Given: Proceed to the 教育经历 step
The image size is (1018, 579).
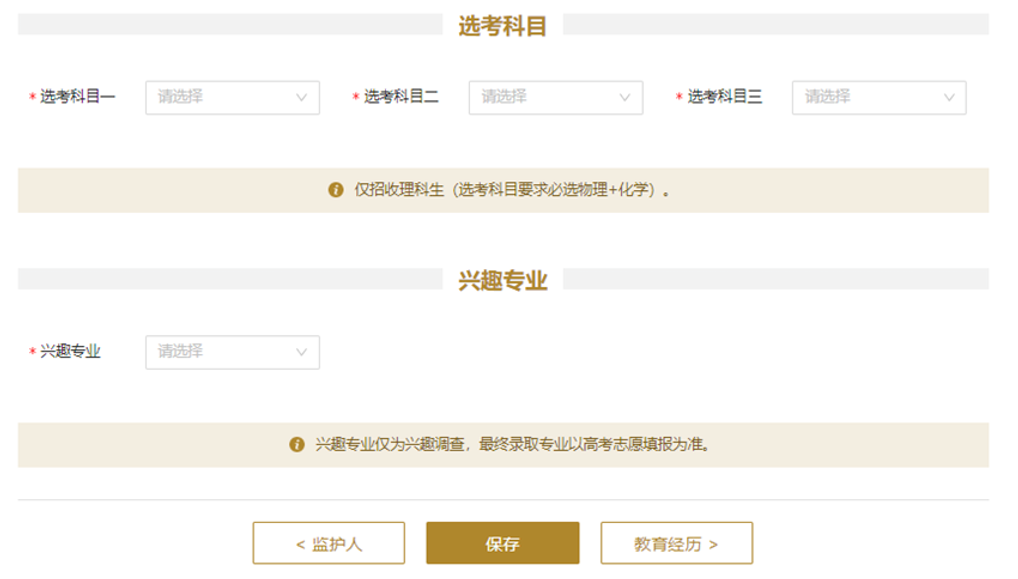Looking at the screenshot, I should (676, 544).
